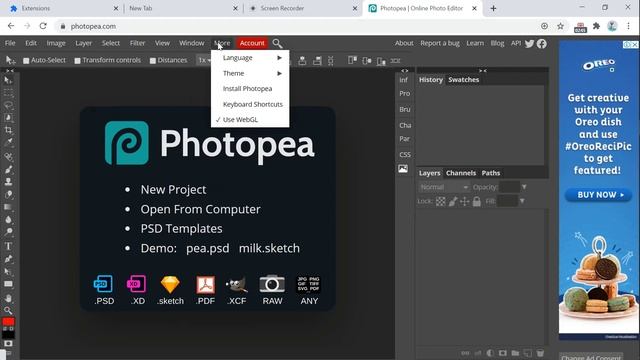Click the new adjustment layer icon
The image size is (640, 360).
pos(490,353)
